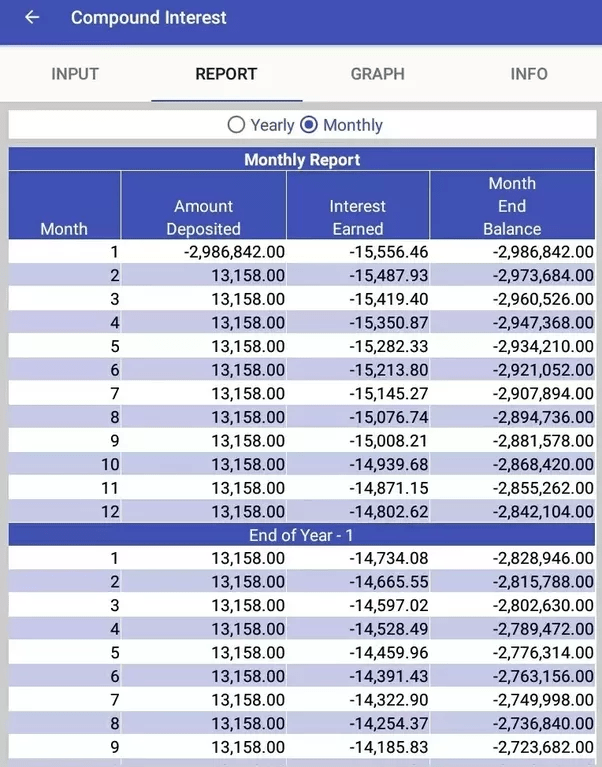Click the REPORT tab

click(226, 74)
